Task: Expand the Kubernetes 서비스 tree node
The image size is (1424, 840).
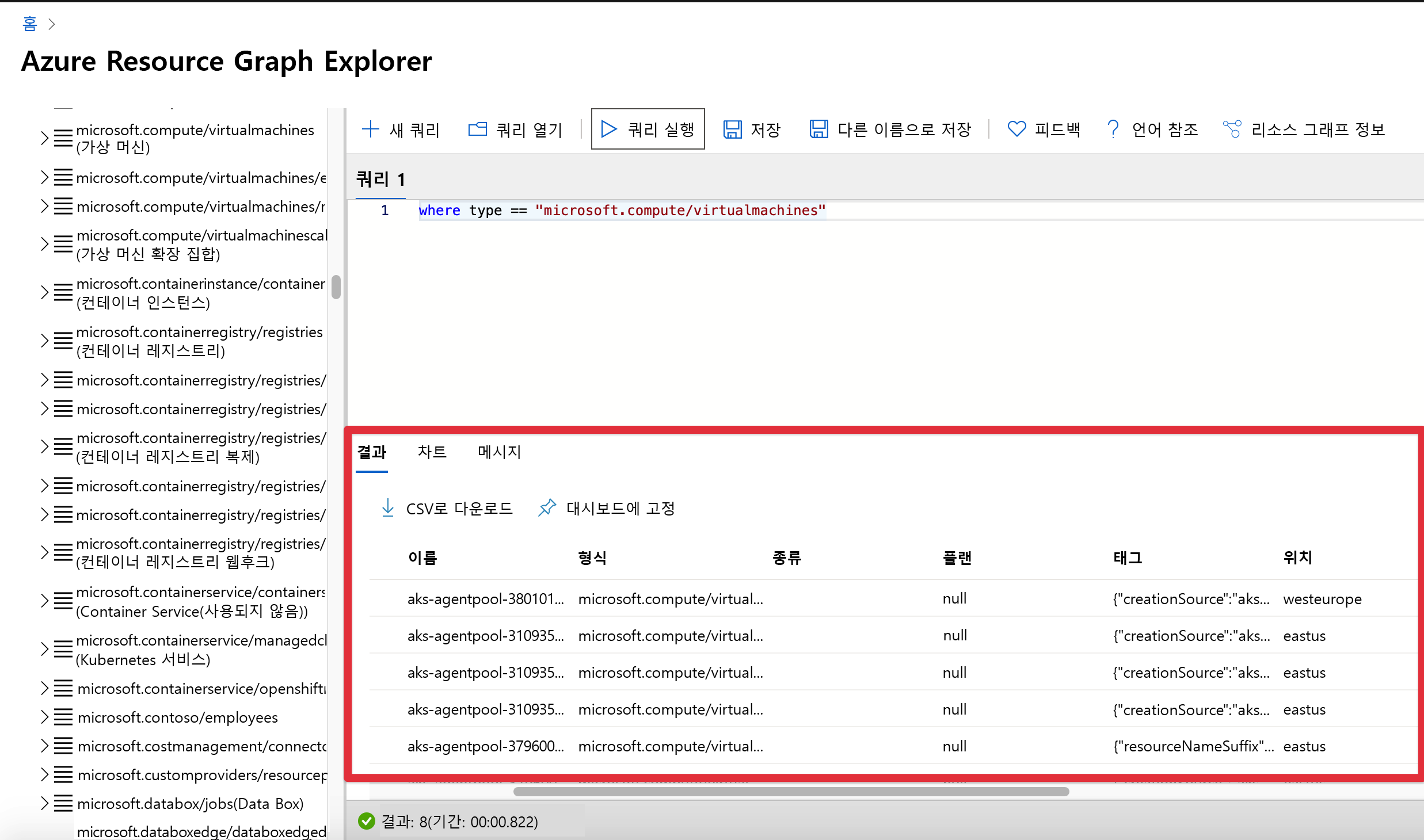Action: [44, 649]
